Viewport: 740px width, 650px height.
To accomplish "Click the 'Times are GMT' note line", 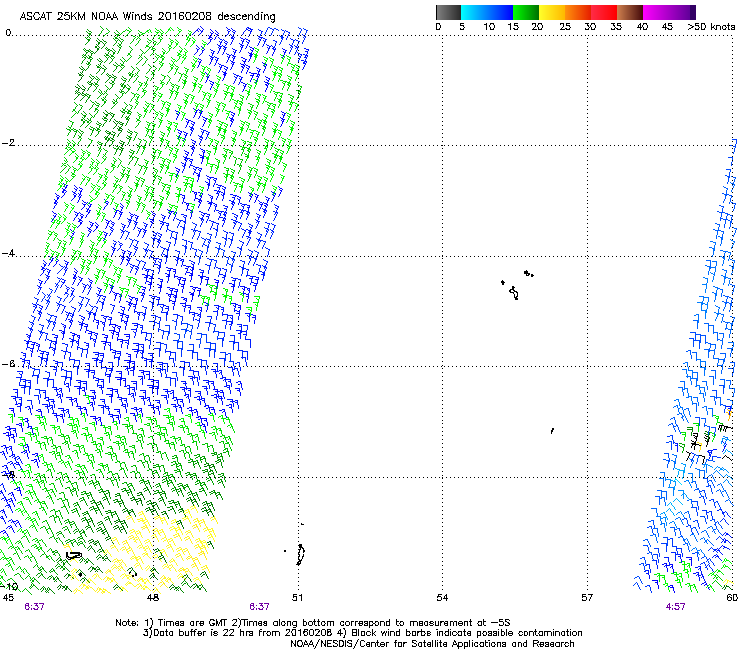I will tap(313, 623).
